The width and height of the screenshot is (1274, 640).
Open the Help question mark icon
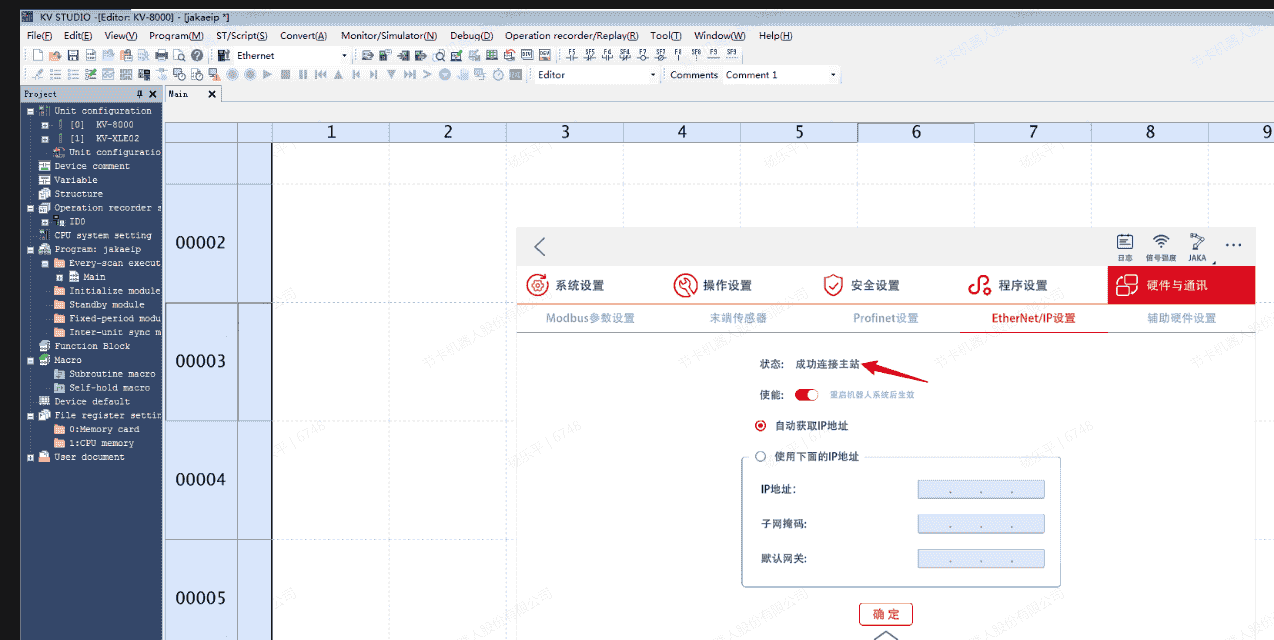tap(197, 56)
